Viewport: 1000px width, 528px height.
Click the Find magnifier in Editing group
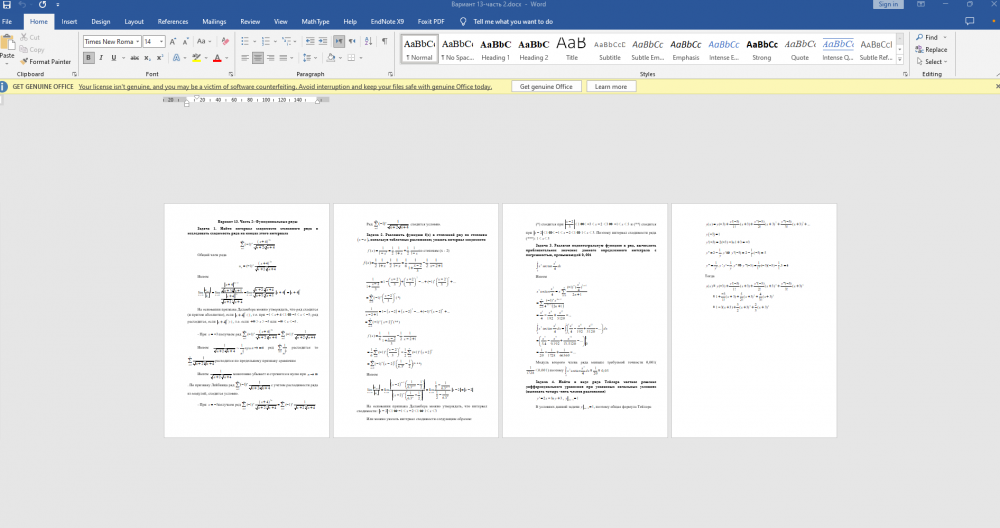[x=920, y=38]
